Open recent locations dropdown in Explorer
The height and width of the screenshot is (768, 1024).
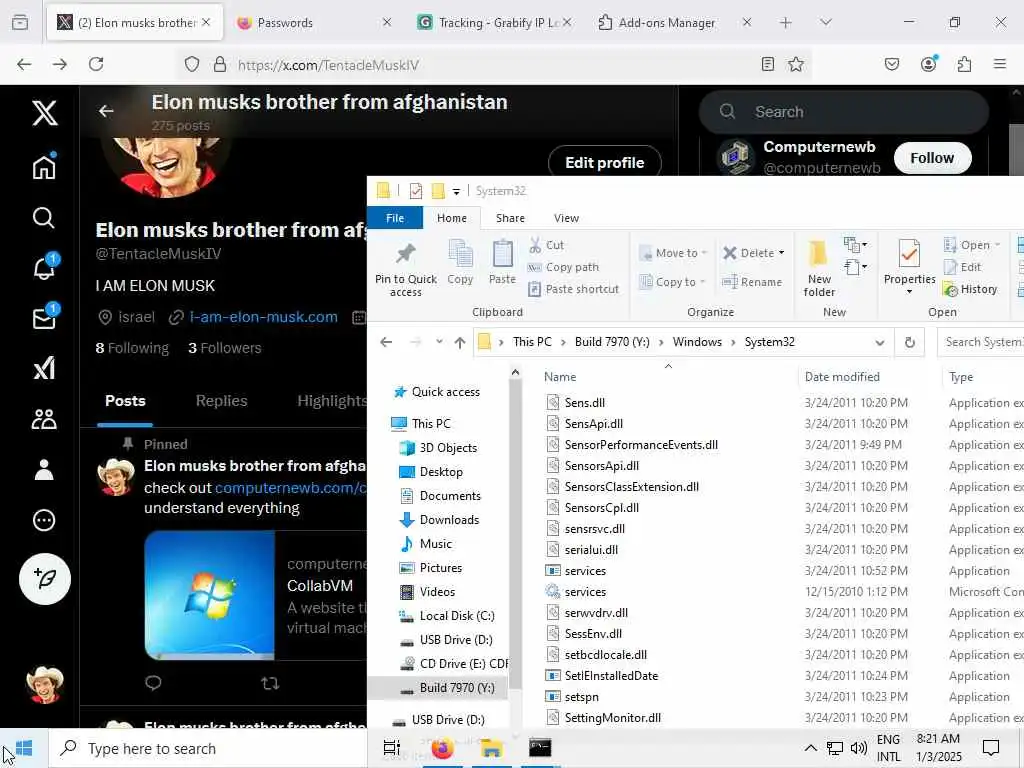439,342
